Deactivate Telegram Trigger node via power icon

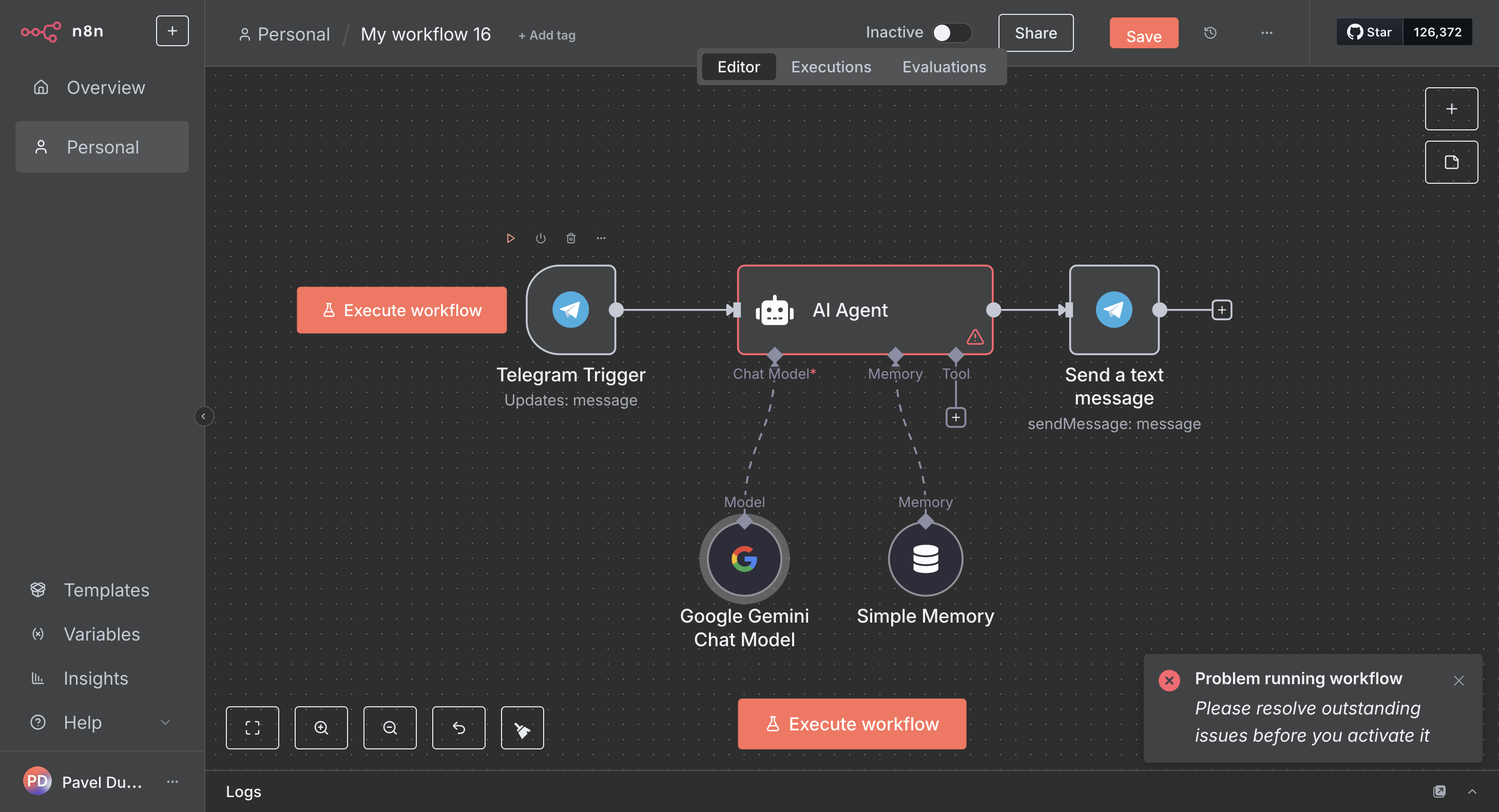[x=541, y=238]
